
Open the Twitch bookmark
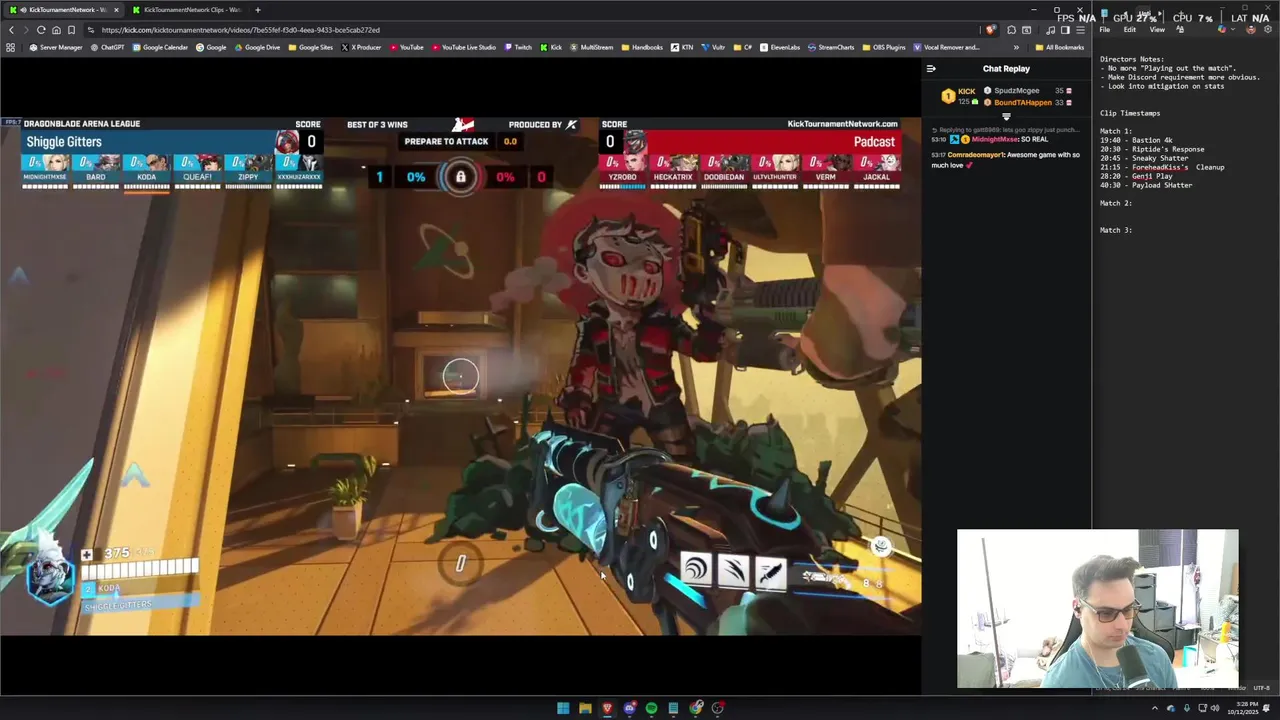tap(518, 47)
